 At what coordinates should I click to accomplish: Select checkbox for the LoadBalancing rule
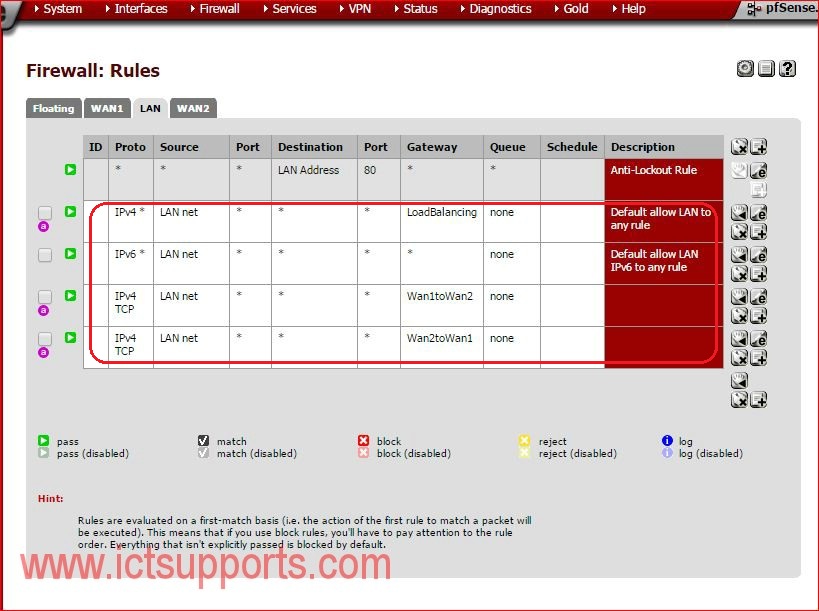(x=45, y=212)
